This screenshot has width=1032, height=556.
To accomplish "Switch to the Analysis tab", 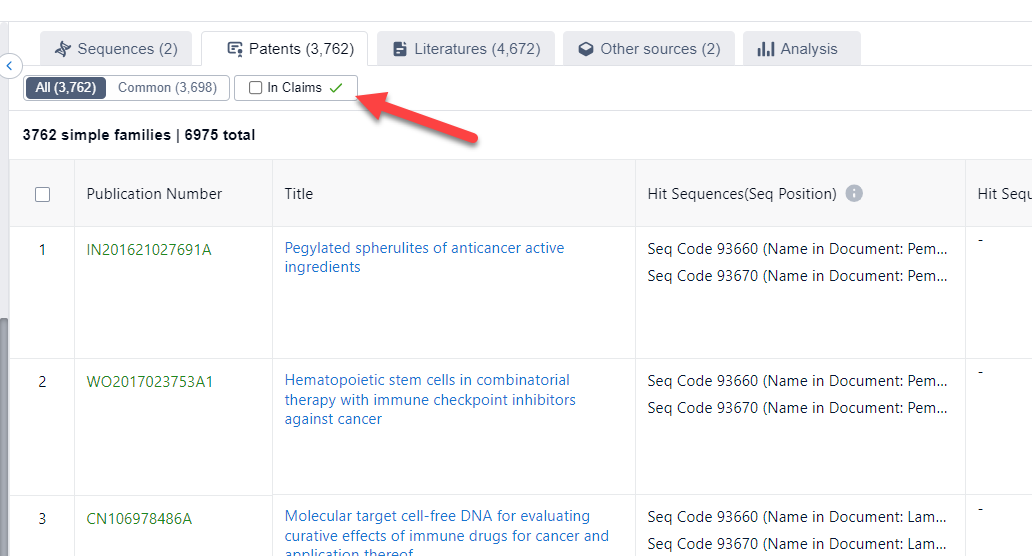I will click(x=800, y=49).
